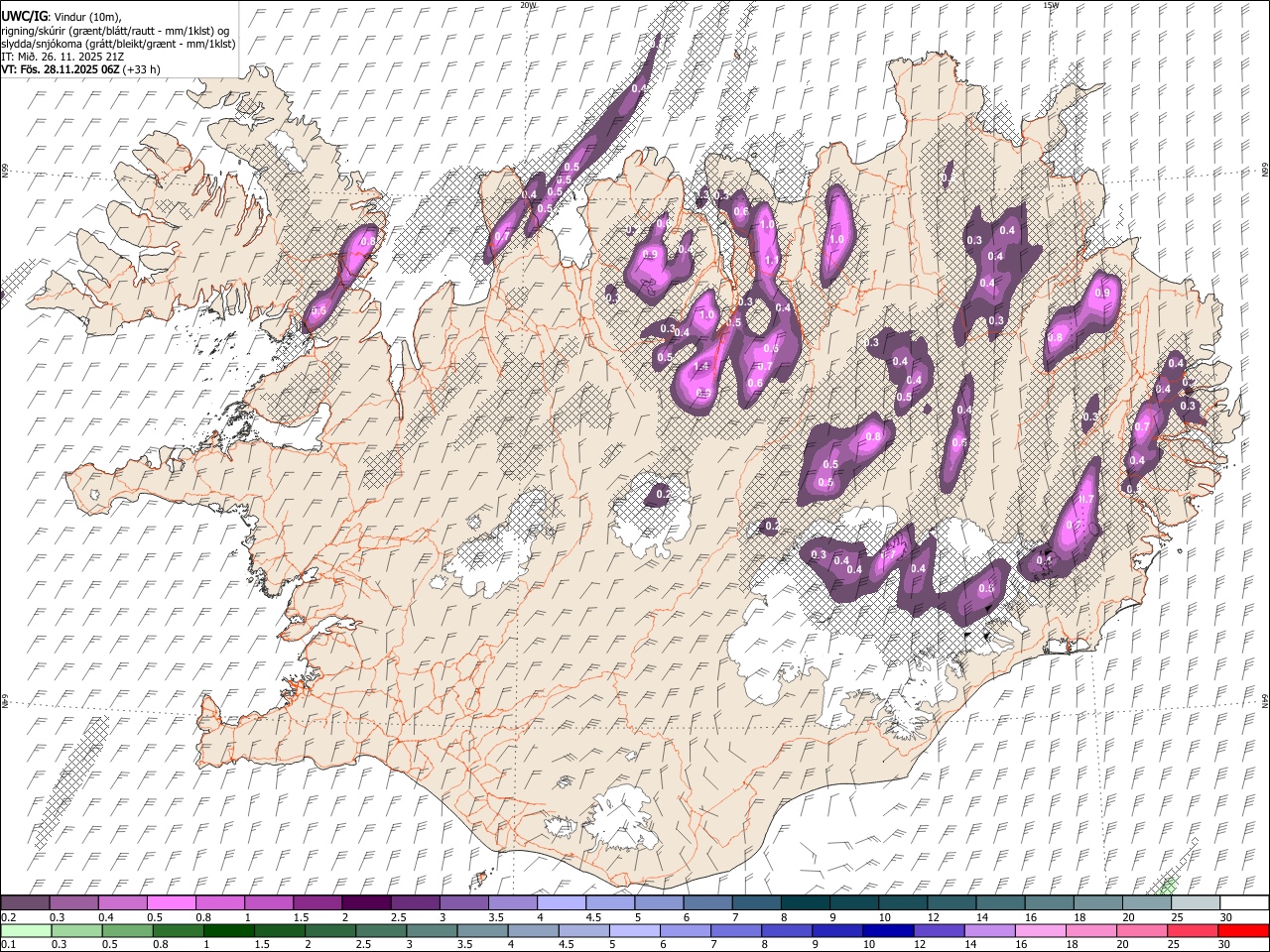
Task: Click the light grey 25 swatch in the snow legend
Action: (x=1195, y=902)
